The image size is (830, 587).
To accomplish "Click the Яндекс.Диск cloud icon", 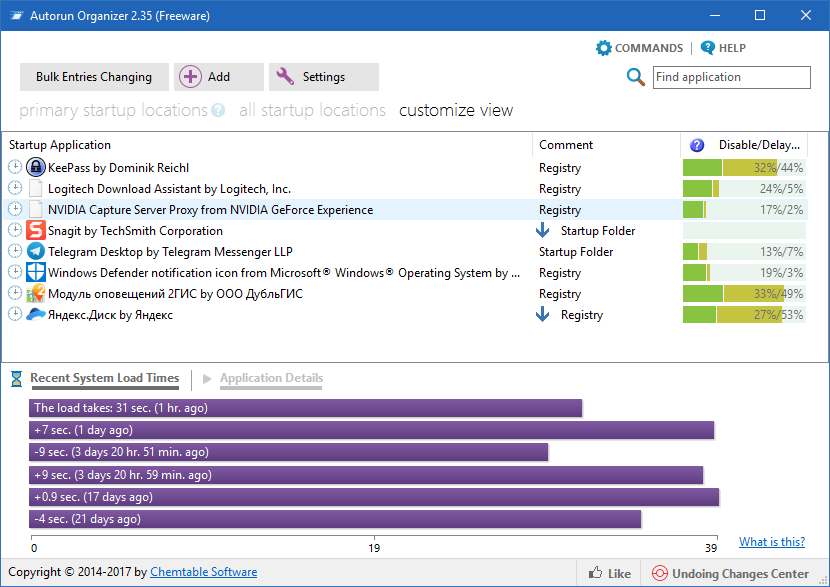I will tap(35, 314).
